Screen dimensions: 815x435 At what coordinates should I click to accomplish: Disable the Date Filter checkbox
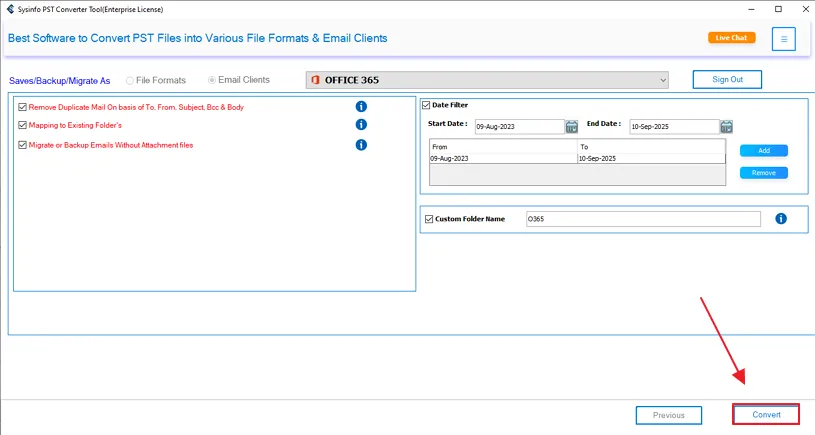click(426, 105)
